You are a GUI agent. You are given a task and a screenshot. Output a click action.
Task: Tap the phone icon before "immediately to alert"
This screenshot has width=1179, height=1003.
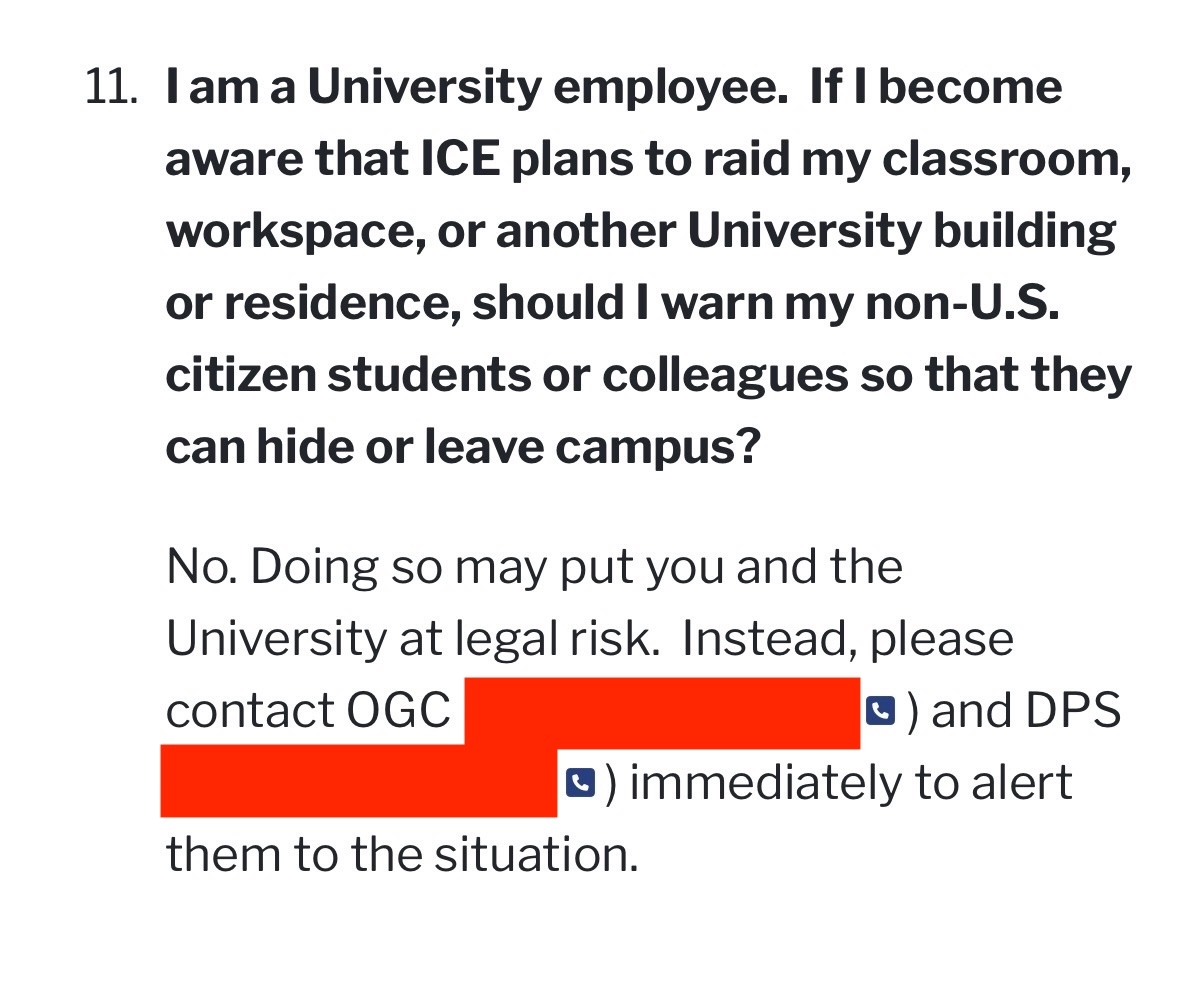tap(580, 783)
